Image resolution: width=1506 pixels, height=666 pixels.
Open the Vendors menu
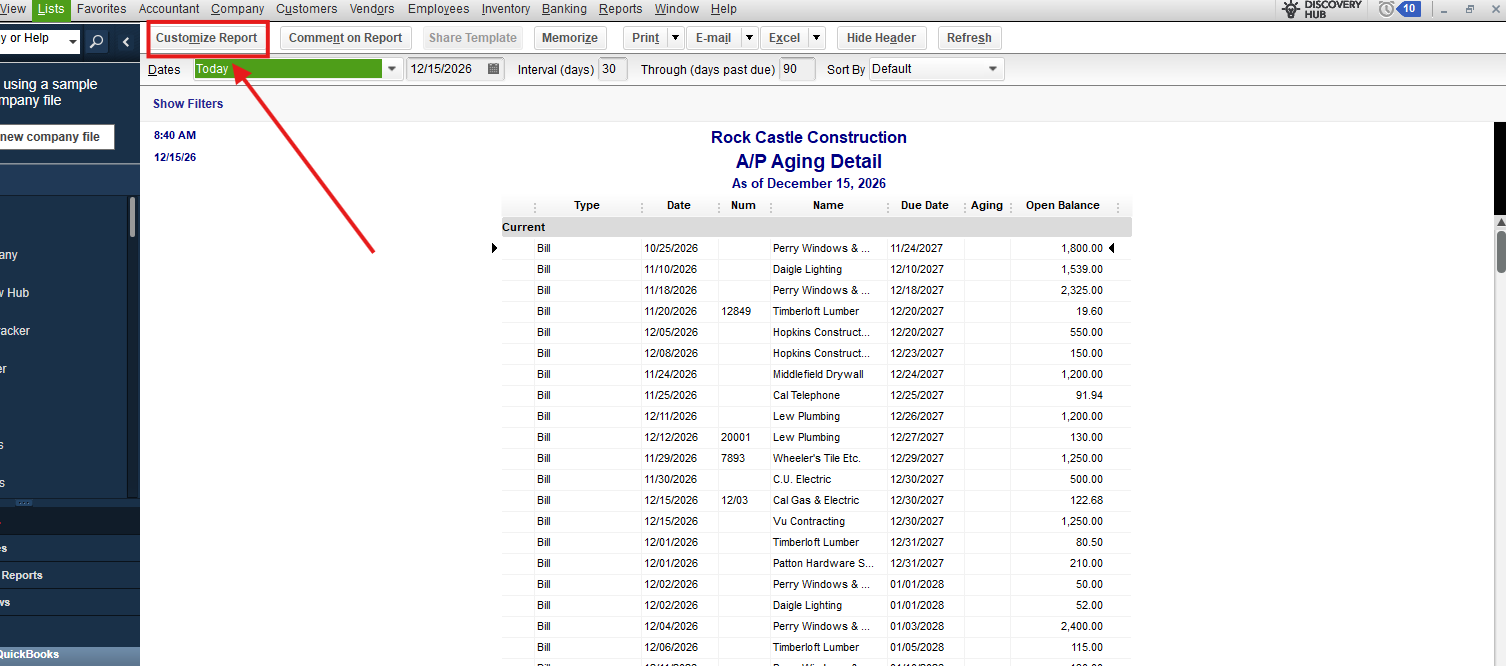[x=372, y=9]
